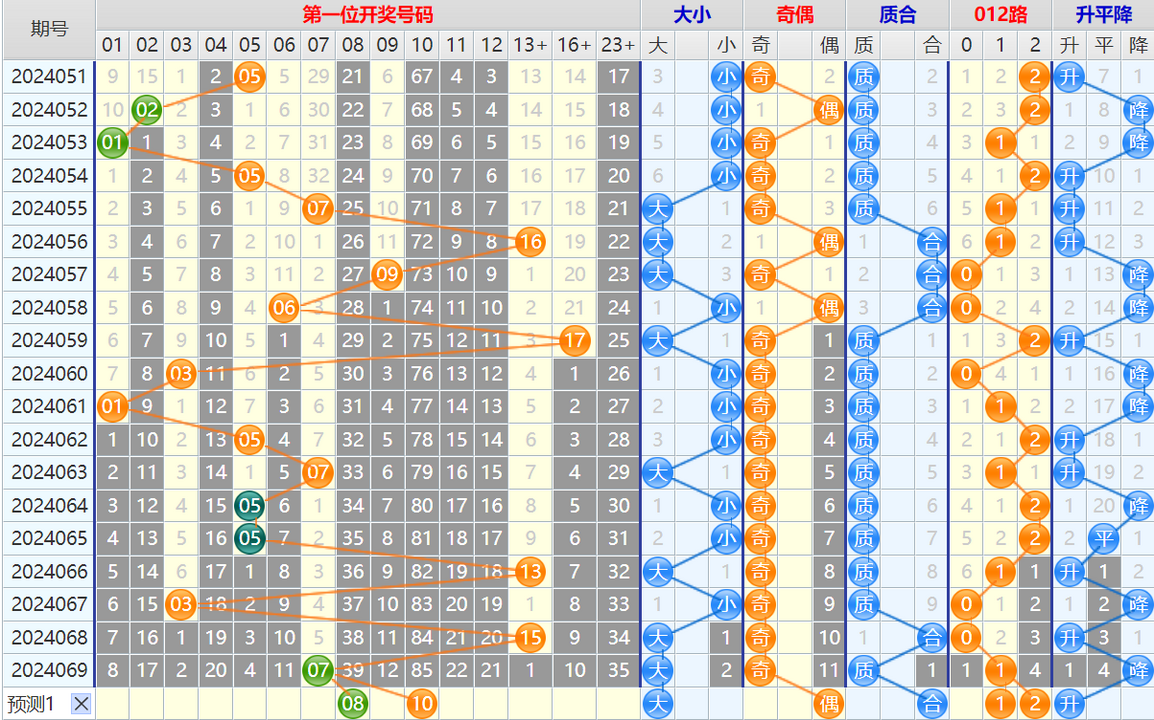Click the green 01 ball in row 2024053
The image size is (1154, 720).
coord(112,142)
